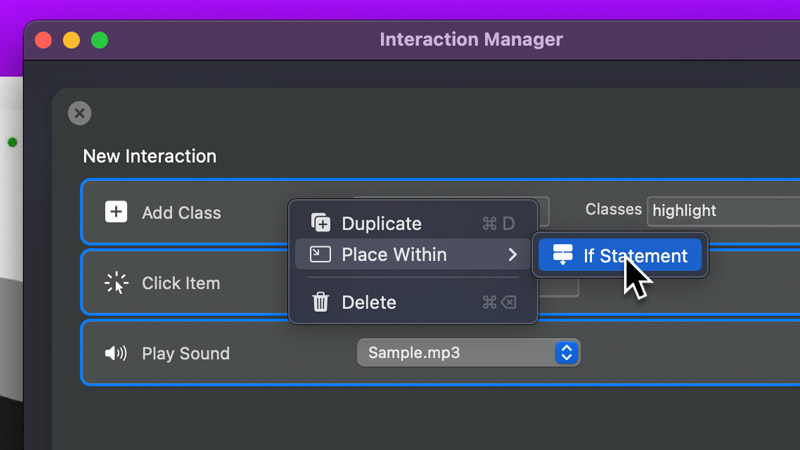Click the Play Sound speaker icon

[x=116, y=353]
